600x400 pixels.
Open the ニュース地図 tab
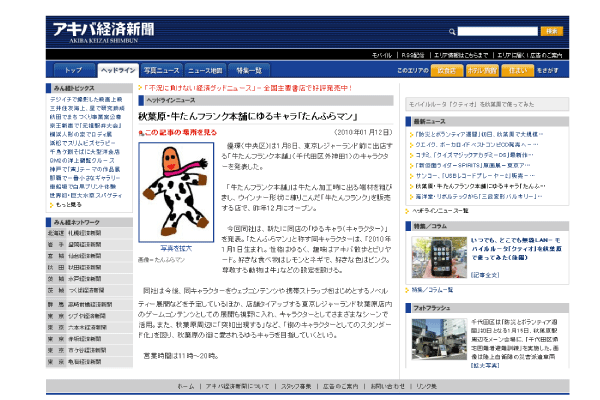[205, 70]
